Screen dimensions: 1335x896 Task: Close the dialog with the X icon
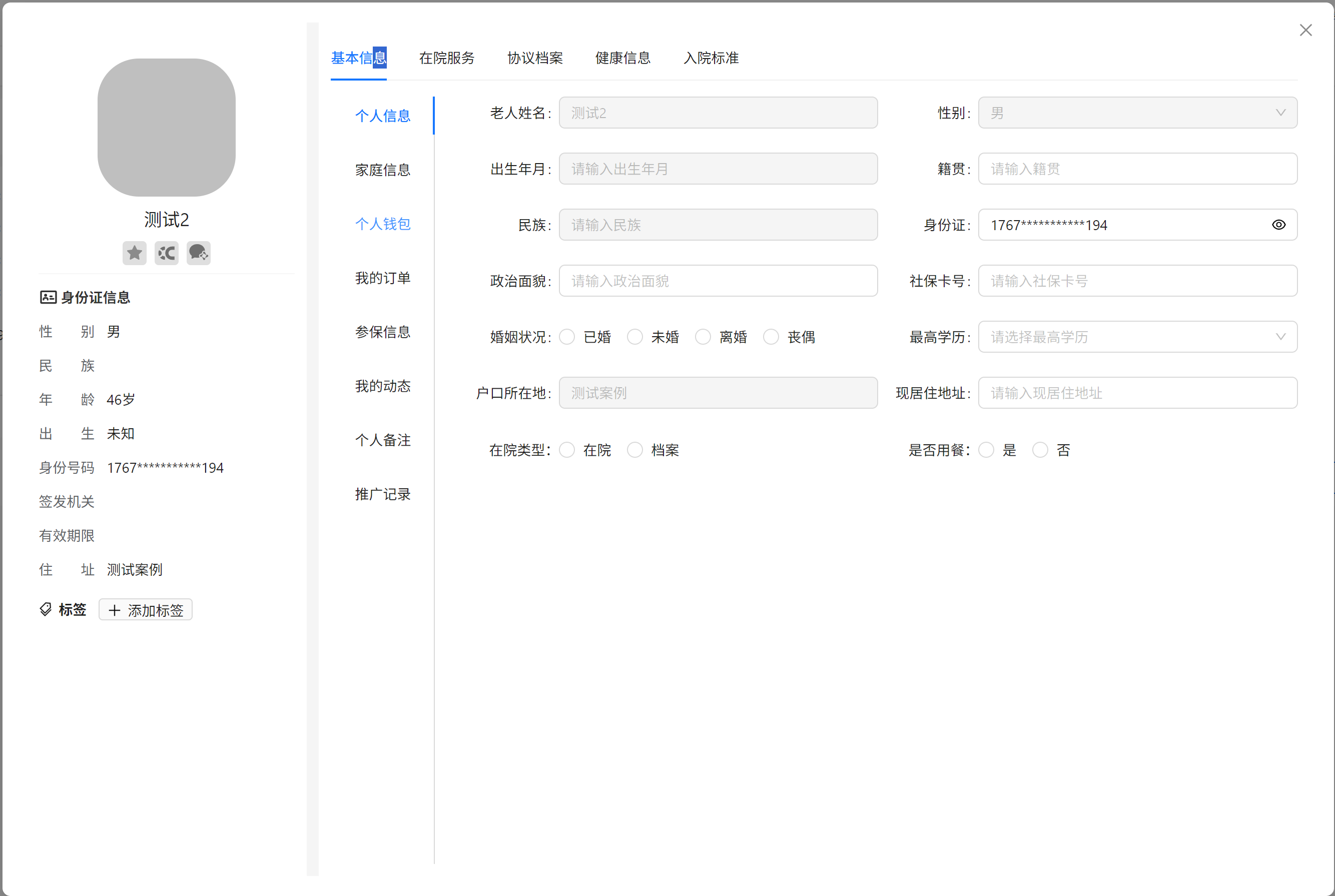(1305, 31)
